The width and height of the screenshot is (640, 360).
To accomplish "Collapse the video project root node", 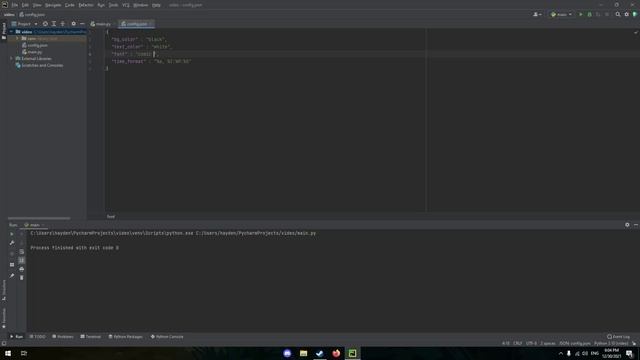I will [x=11, y=31].
